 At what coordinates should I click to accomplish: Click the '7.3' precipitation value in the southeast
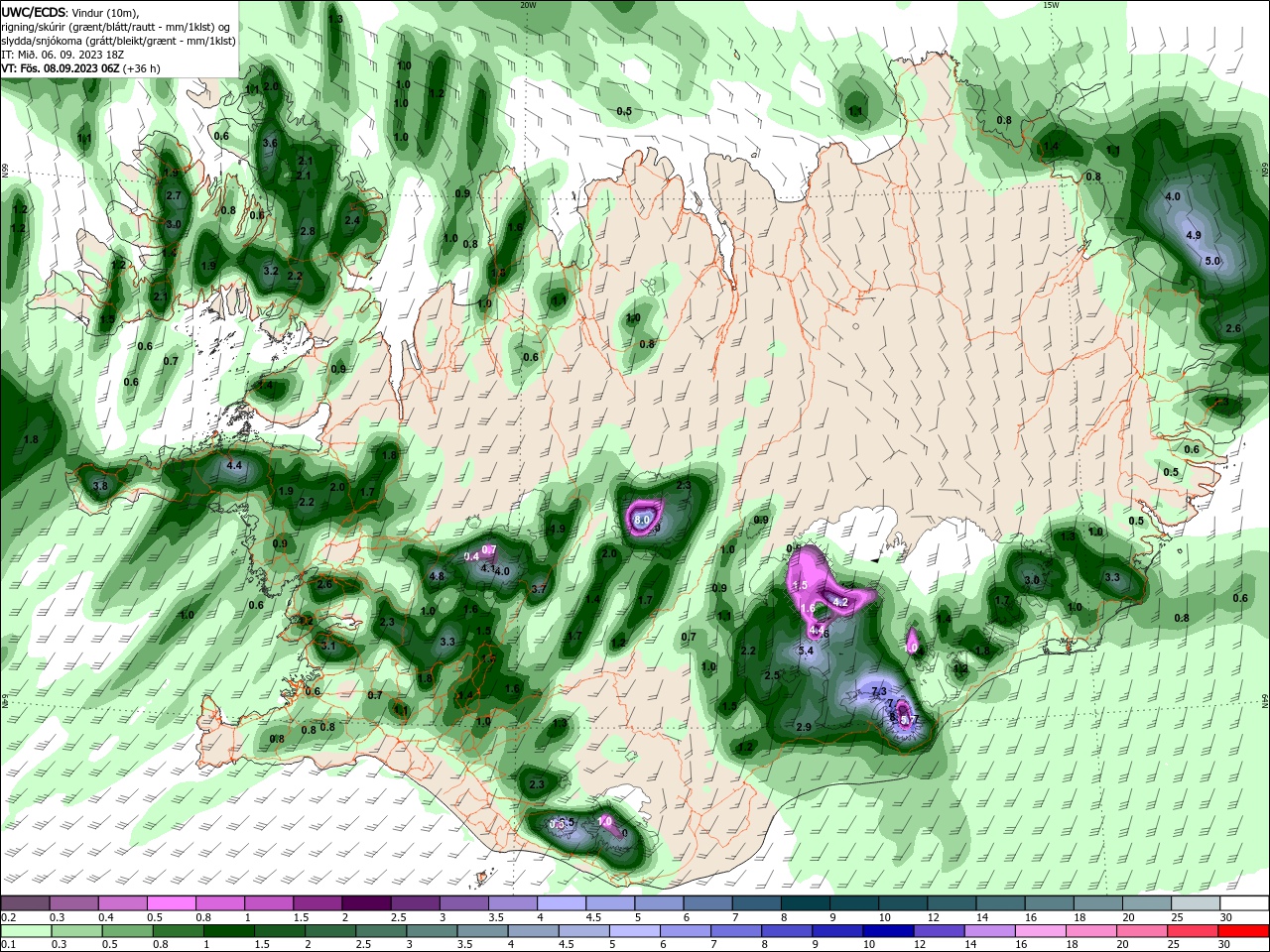pyautogui.click(x=878, y=691)
